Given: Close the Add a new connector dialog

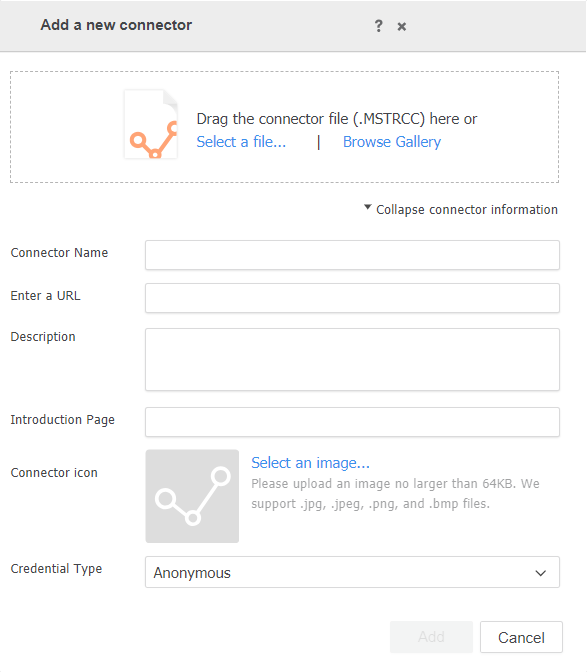Looking at the screenshot, I should click(x=401, y=27).
